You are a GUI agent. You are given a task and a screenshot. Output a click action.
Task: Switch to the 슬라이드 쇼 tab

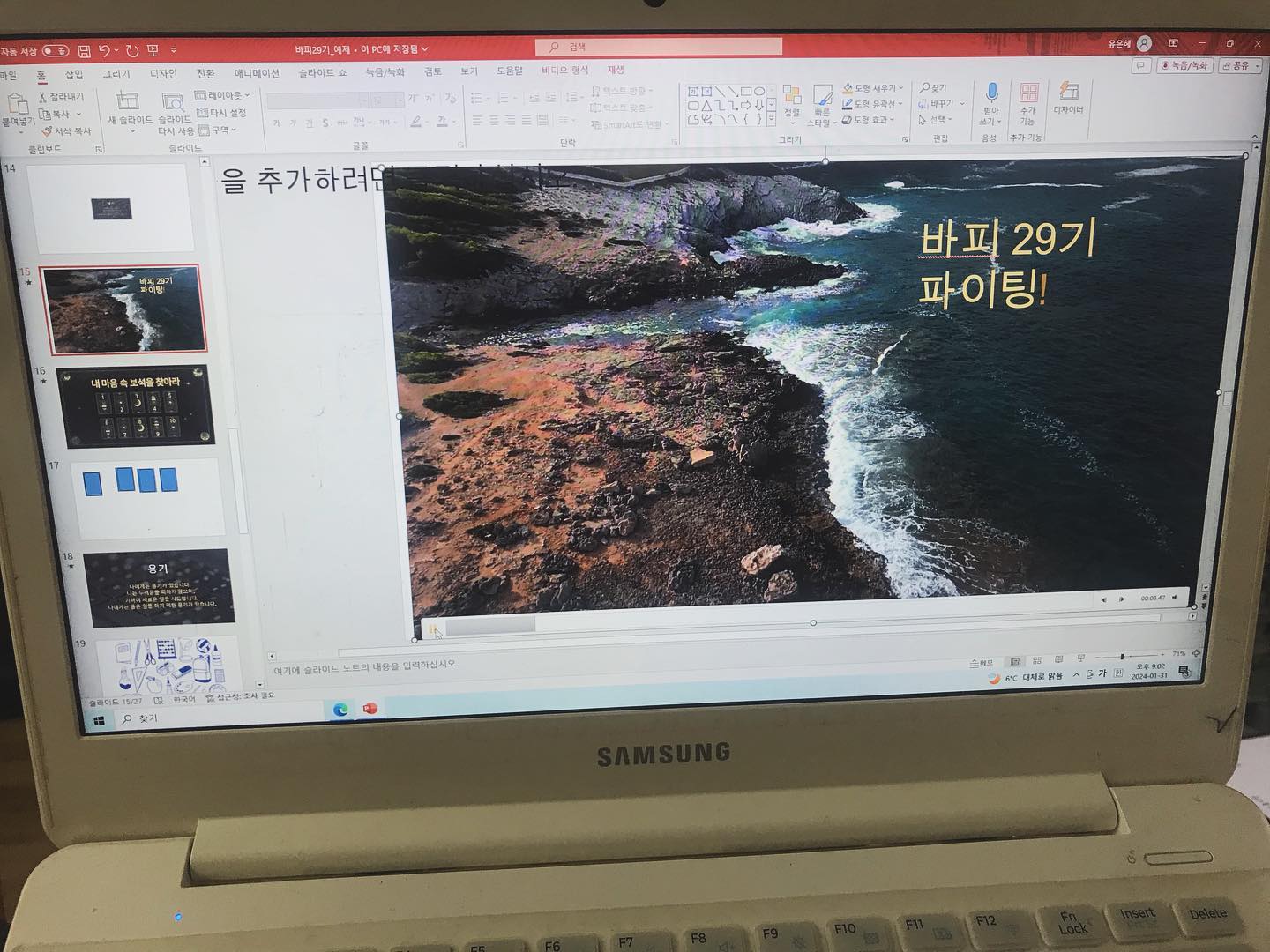coord(322,72)
